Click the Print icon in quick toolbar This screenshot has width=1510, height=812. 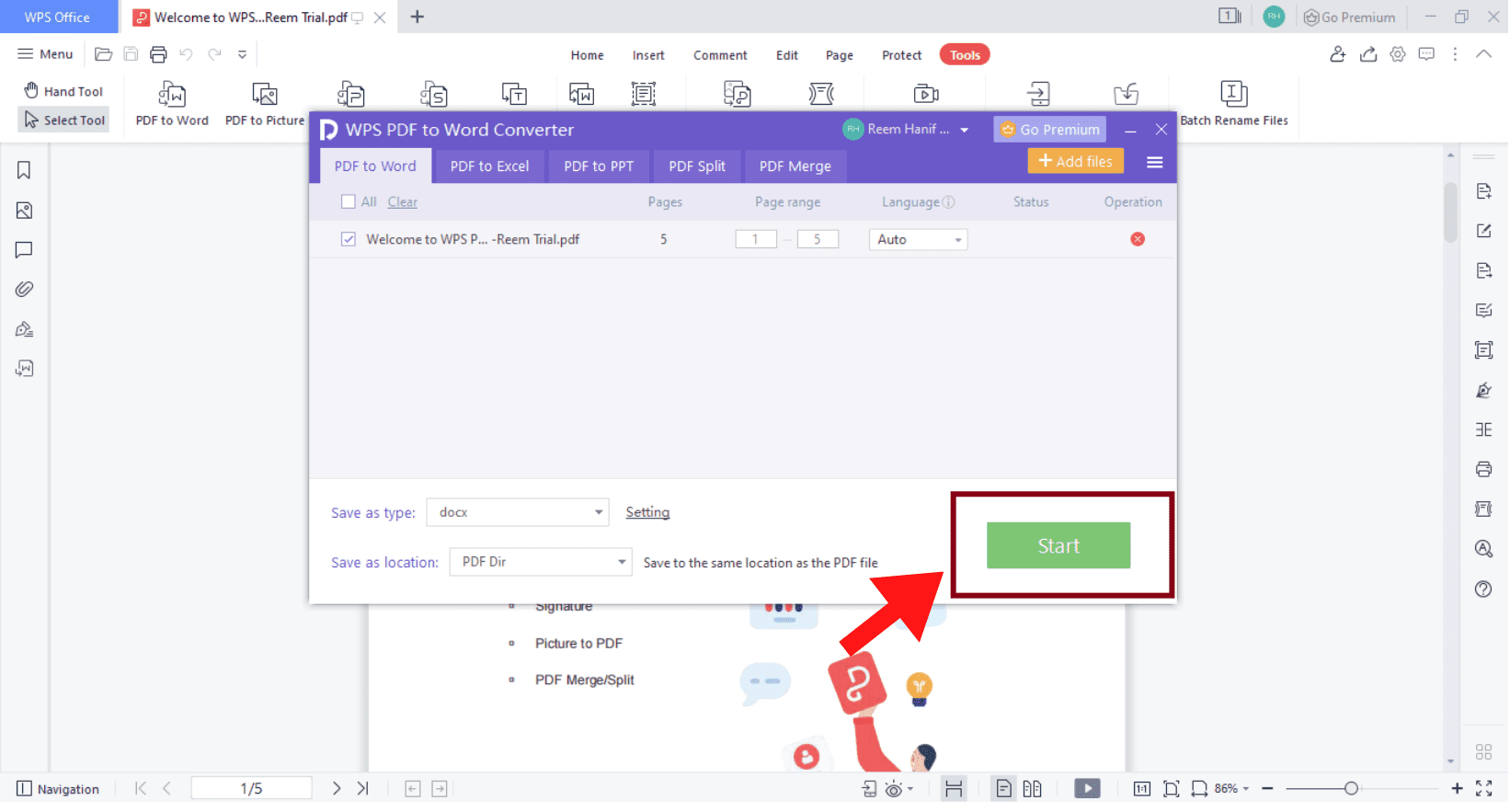click(158, 55)
